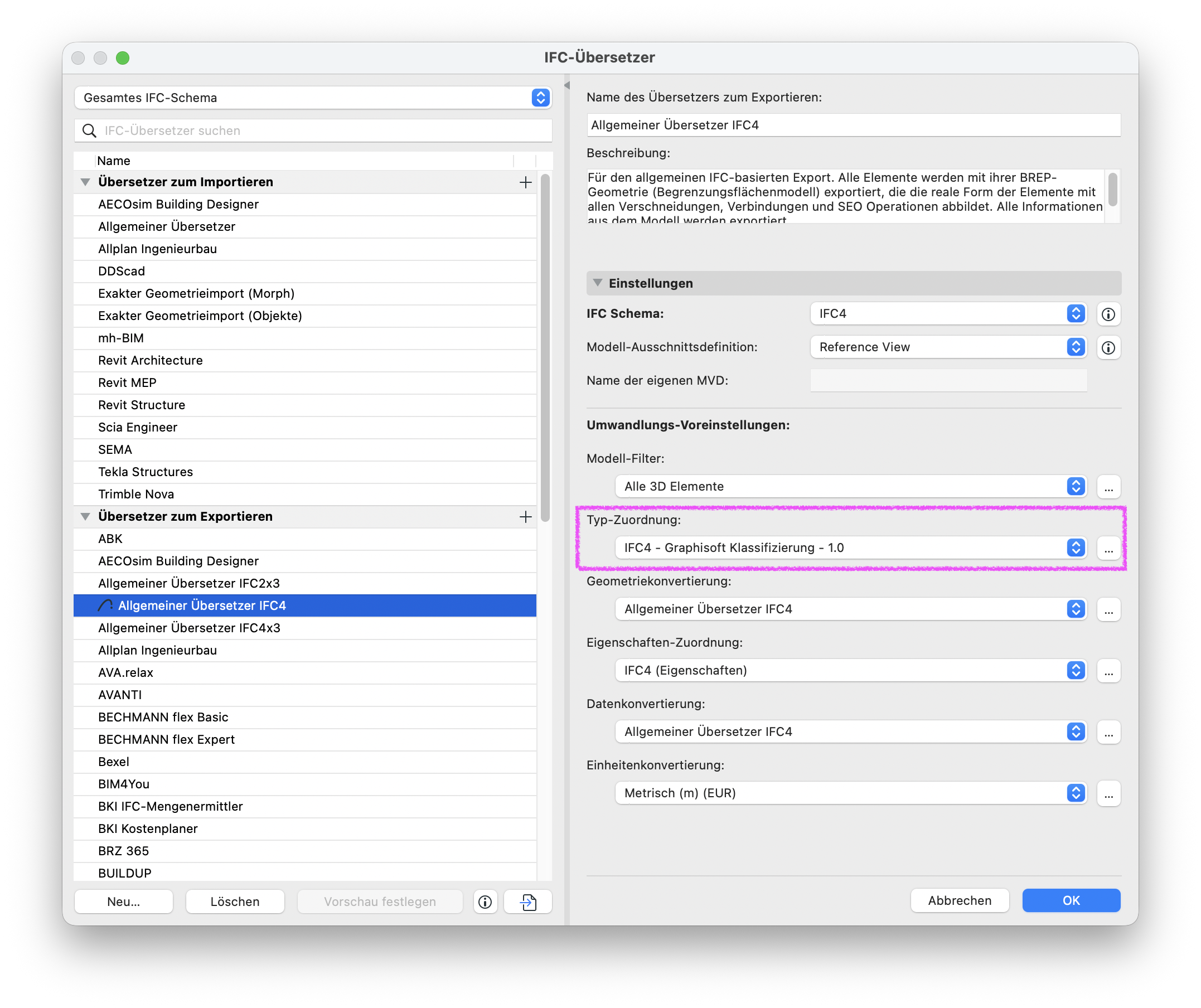Click the Löschen button

[x=235, y=902]
